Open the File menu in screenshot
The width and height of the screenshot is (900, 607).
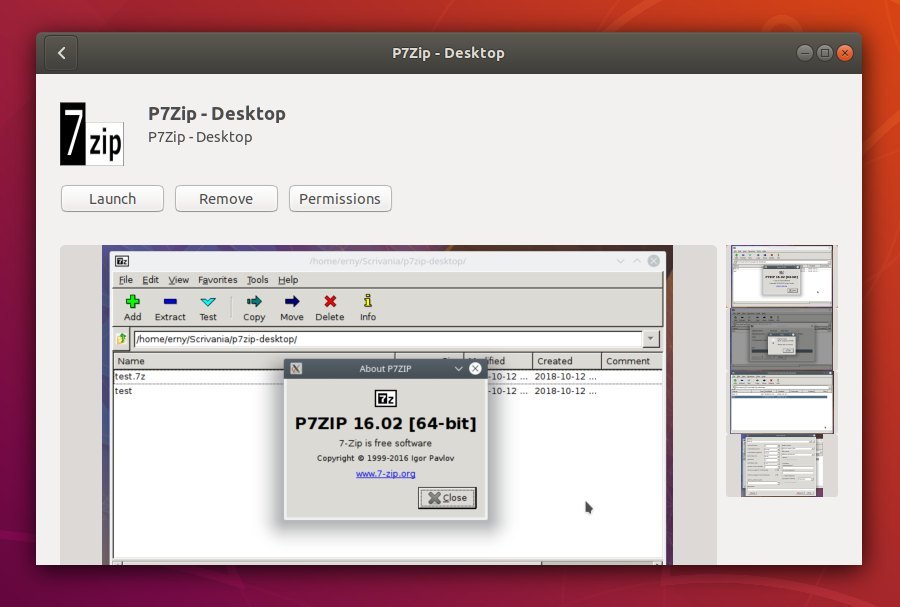point(125,280)
